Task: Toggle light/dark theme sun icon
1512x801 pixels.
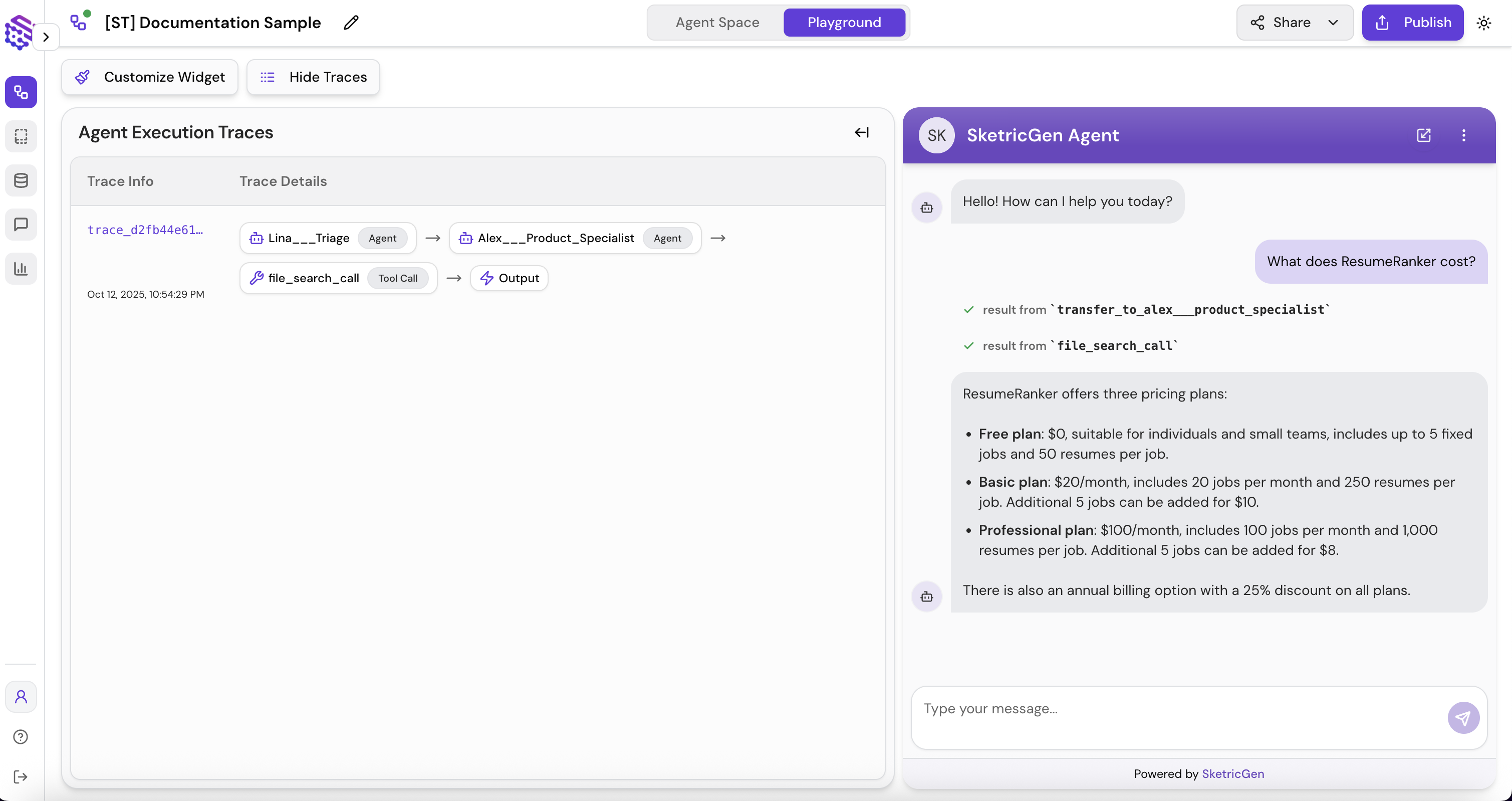Action: 1484,23
